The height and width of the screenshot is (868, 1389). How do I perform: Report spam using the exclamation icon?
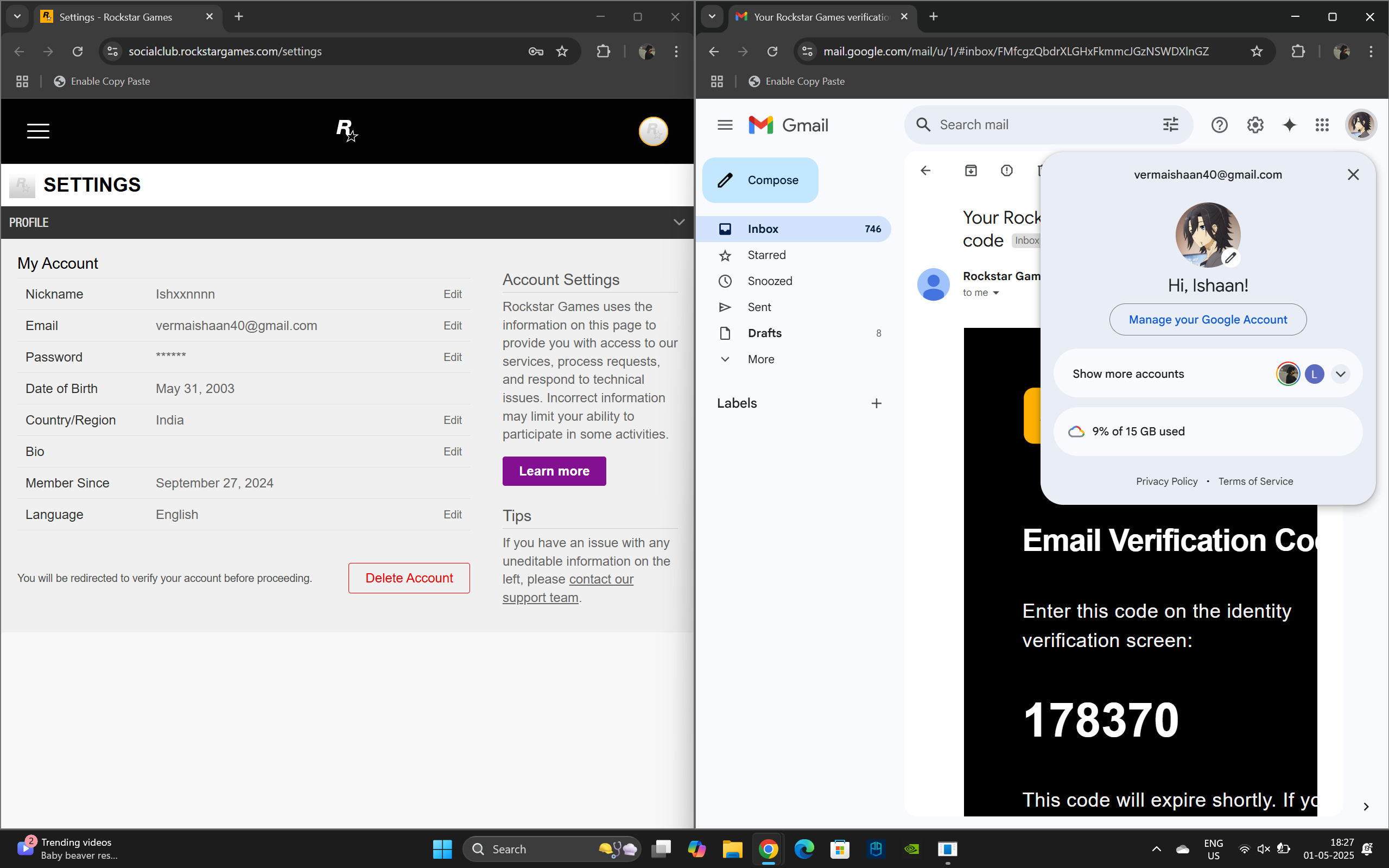tap(1006, 170)
